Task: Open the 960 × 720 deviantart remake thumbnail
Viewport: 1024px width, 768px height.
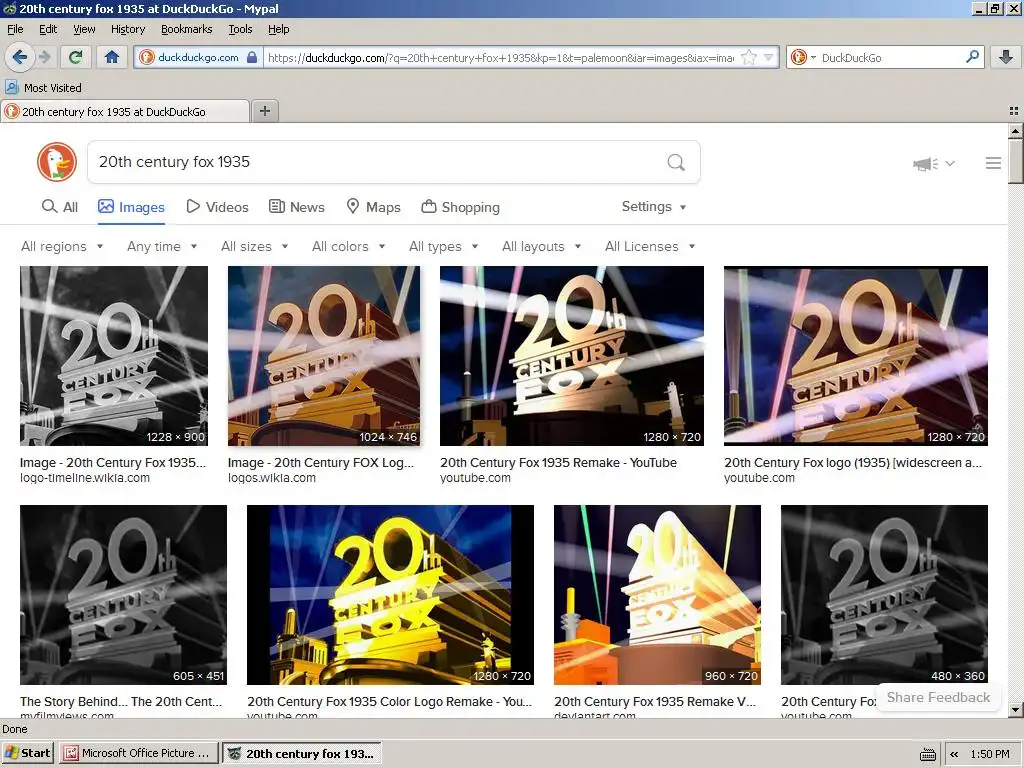Action: pos(657,595)
